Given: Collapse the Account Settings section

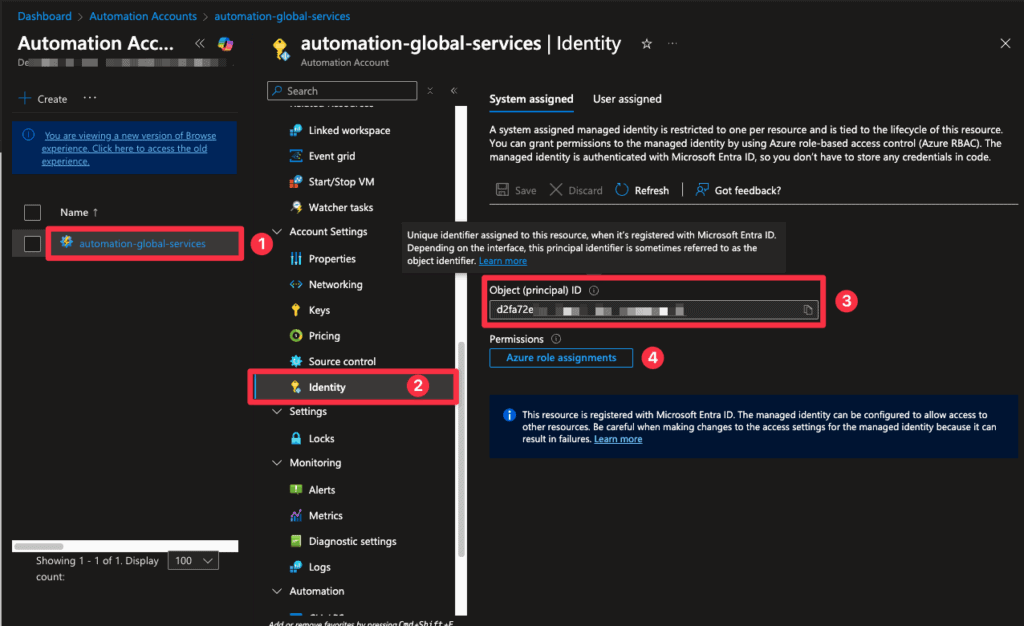Looking at the screenshot, I should [x=277, y=232].
